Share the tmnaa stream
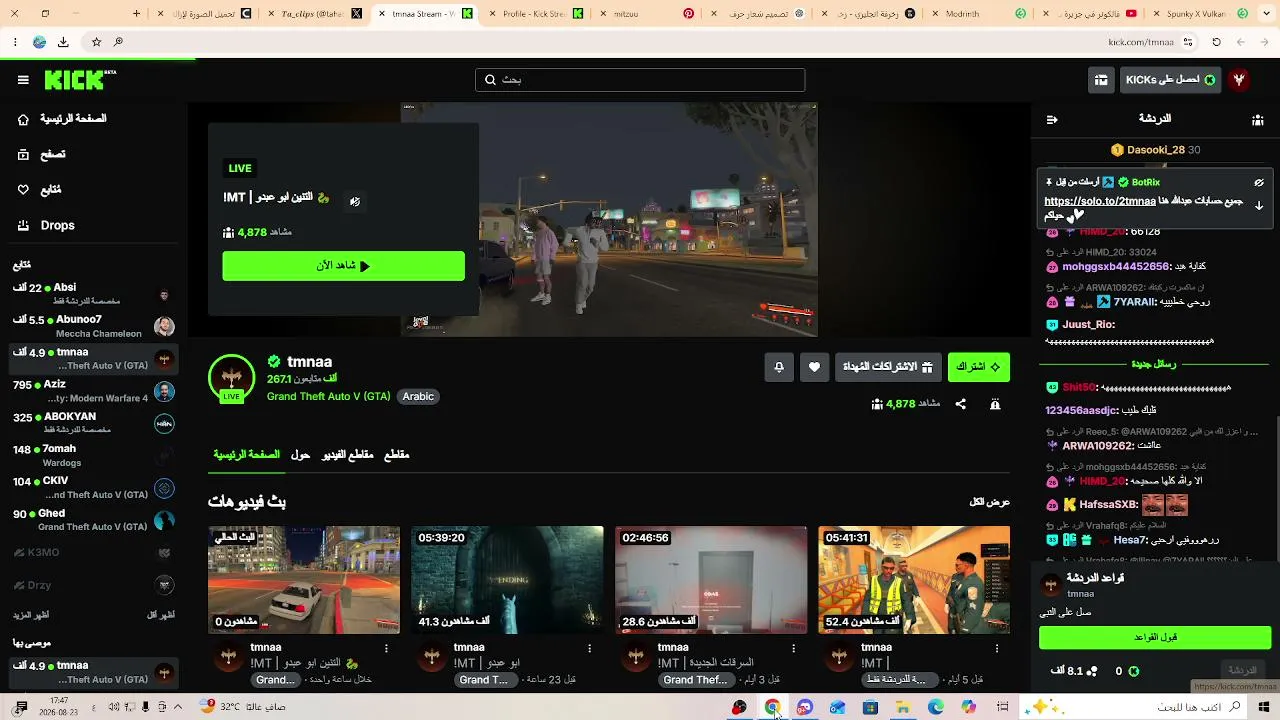This screenshot has width=1280, height=720. click(961, 404)
